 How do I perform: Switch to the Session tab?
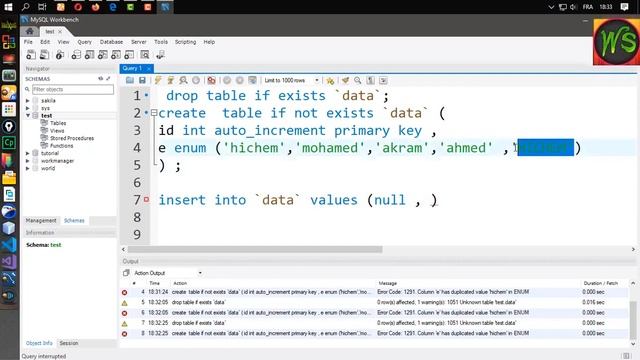point(69,343)
